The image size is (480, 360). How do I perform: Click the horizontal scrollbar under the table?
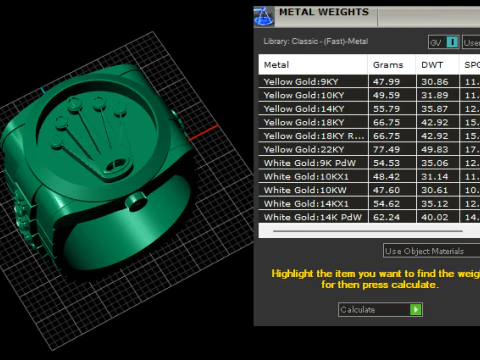368,231
